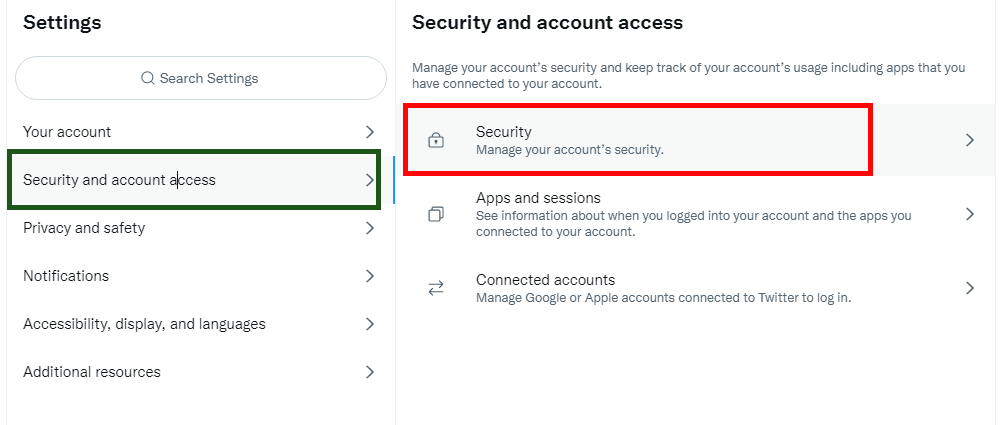The width and height of the screenshot is (1003, 425).
Task: Open the Your account settings section
Action: (201, 132)
